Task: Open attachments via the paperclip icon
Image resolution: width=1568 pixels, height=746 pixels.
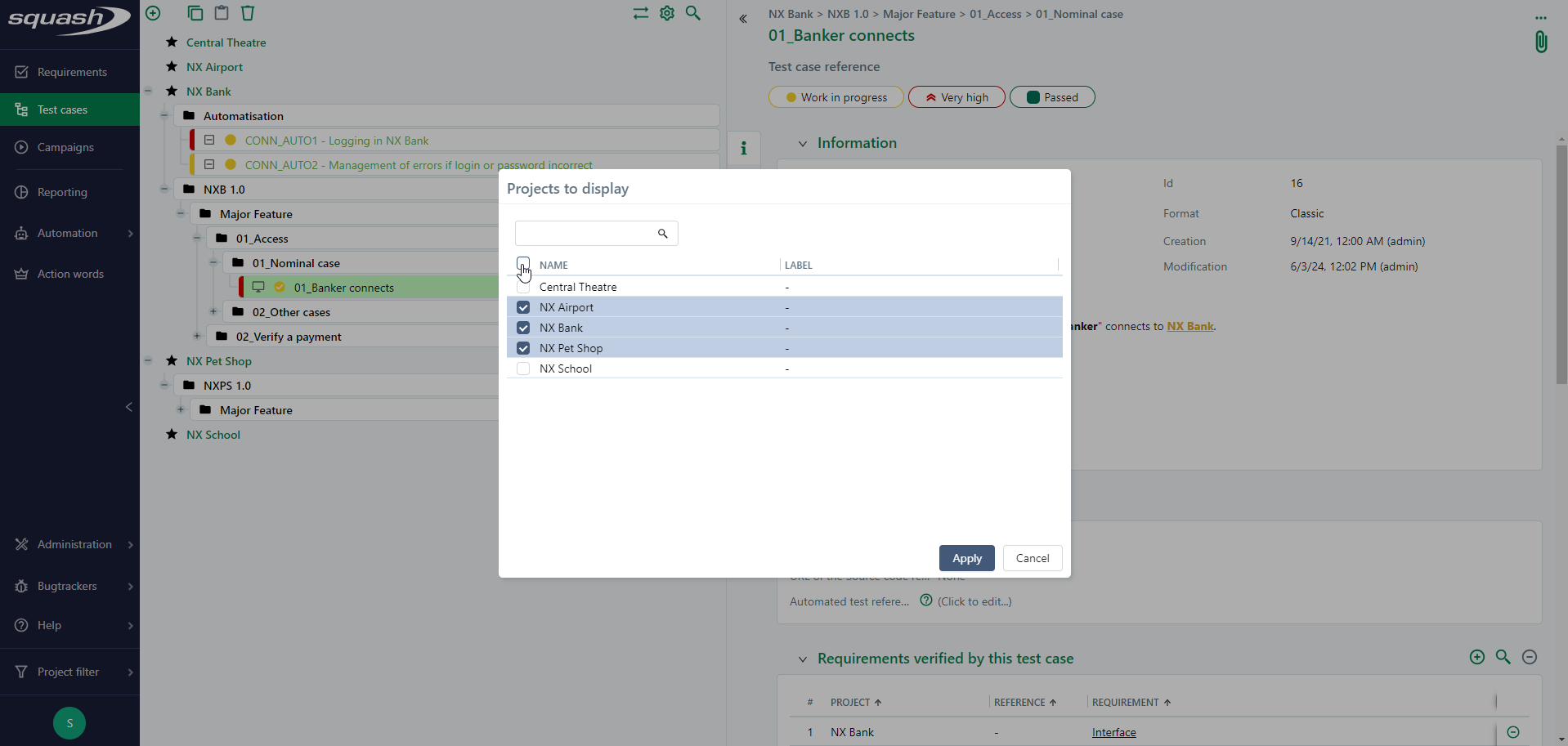Action: pyautogui.click(x=1540, y=42)
